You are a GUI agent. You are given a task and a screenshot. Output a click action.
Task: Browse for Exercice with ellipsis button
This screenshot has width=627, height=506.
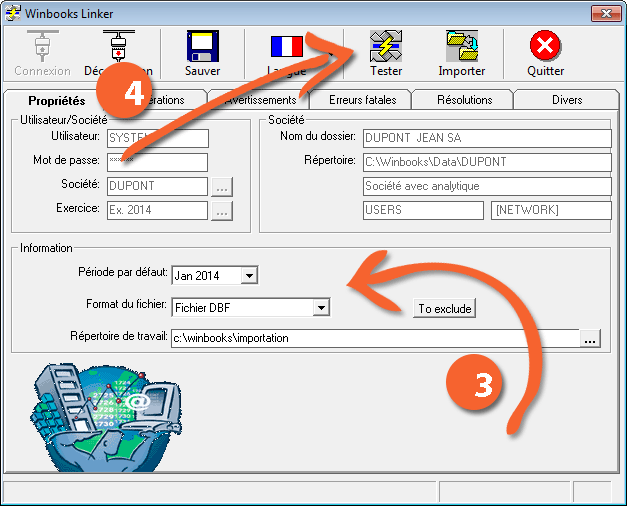coord(222,211)
